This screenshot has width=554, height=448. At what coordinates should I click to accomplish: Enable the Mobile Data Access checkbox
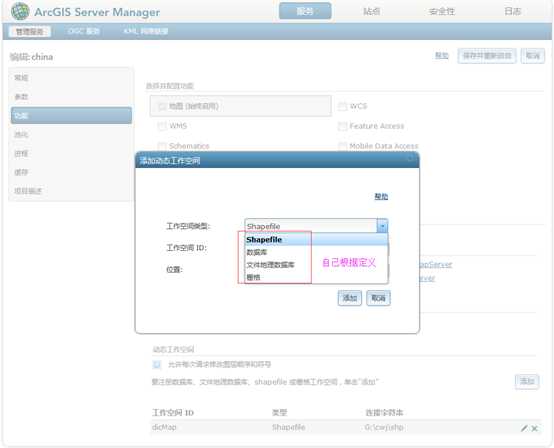click(342, 146)
